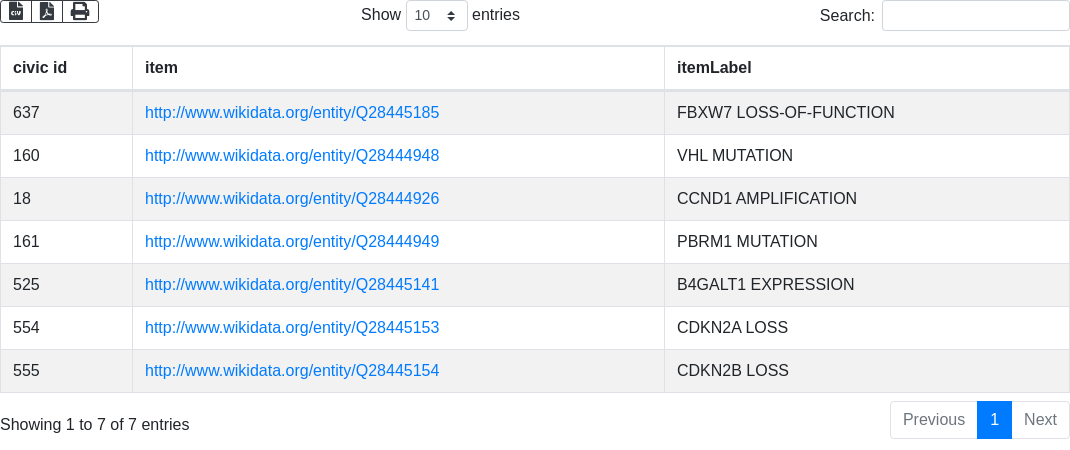
Task: Go to the Previous page
Action: (933, 420)
